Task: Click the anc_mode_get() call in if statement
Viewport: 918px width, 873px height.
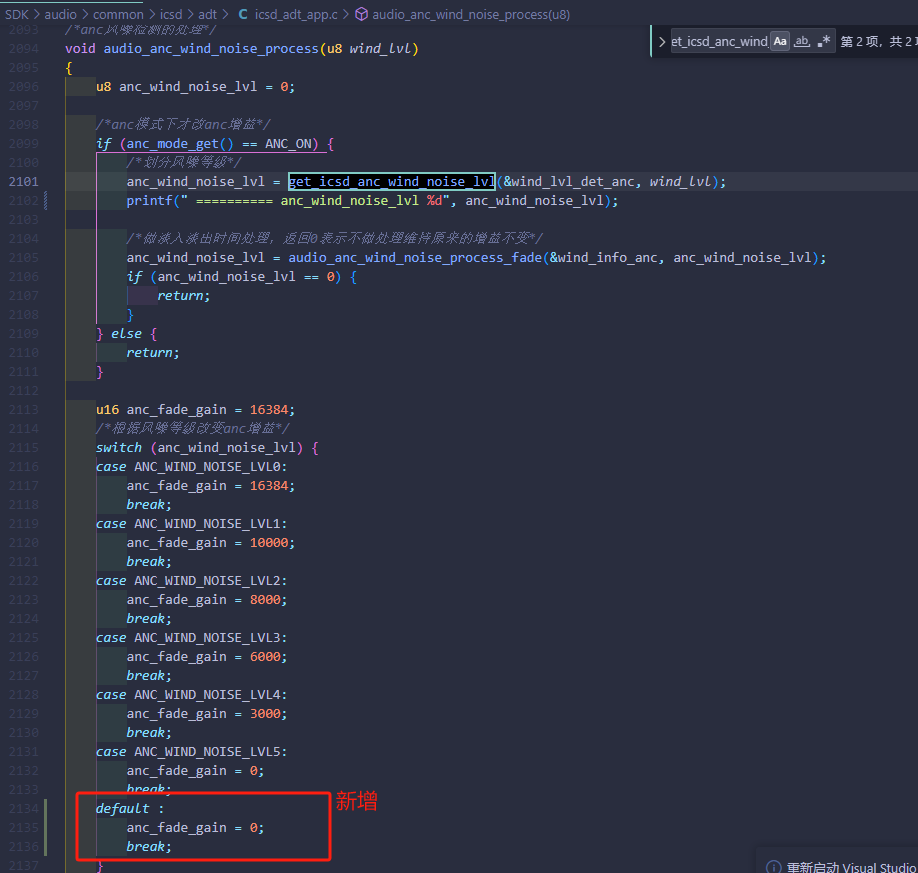Action: coord(180,144)
